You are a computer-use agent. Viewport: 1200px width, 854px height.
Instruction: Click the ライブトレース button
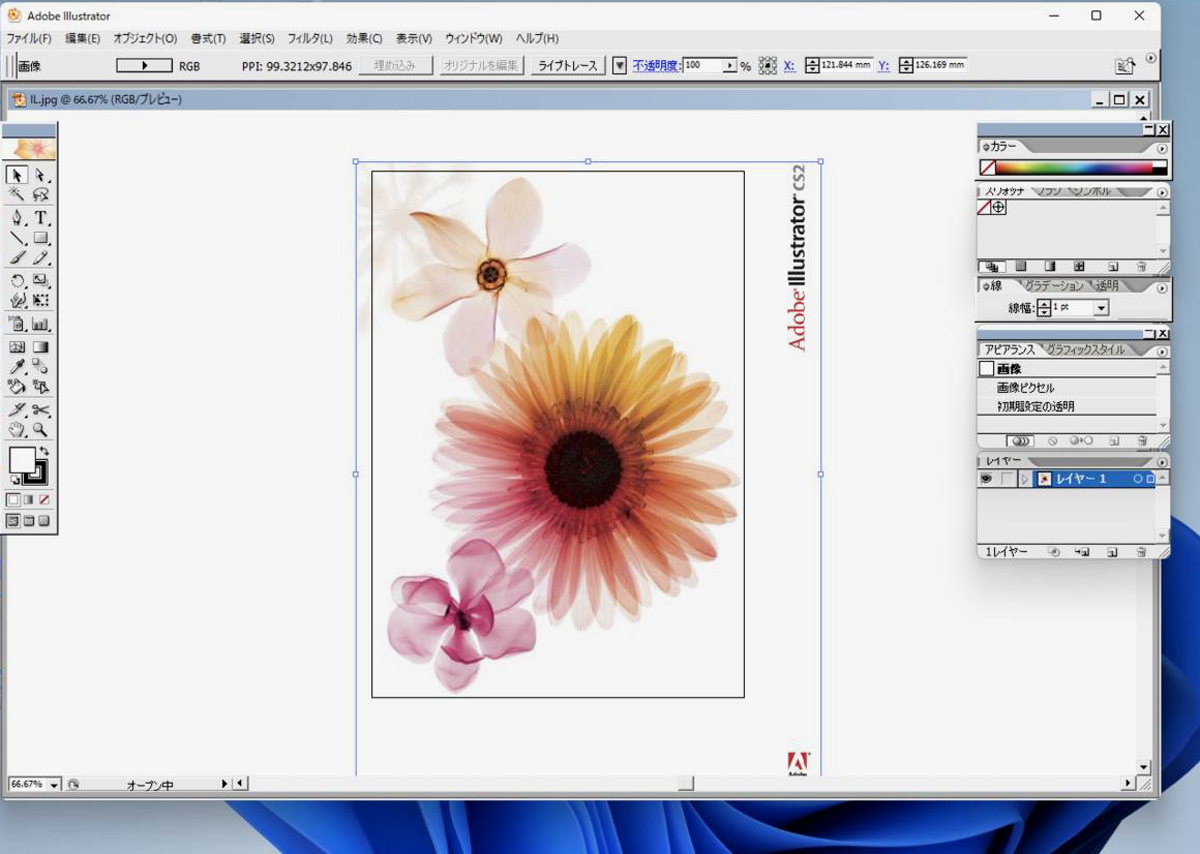[x=568, y=66]
